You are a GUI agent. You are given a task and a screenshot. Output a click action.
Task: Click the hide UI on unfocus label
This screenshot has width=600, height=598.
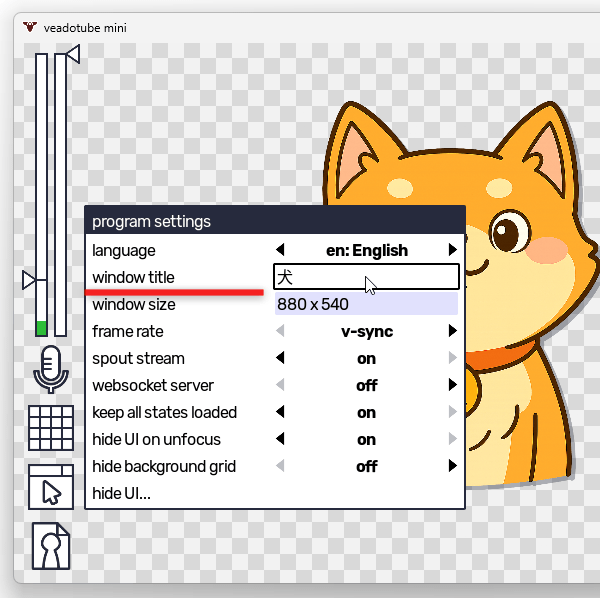coord(157,440)
